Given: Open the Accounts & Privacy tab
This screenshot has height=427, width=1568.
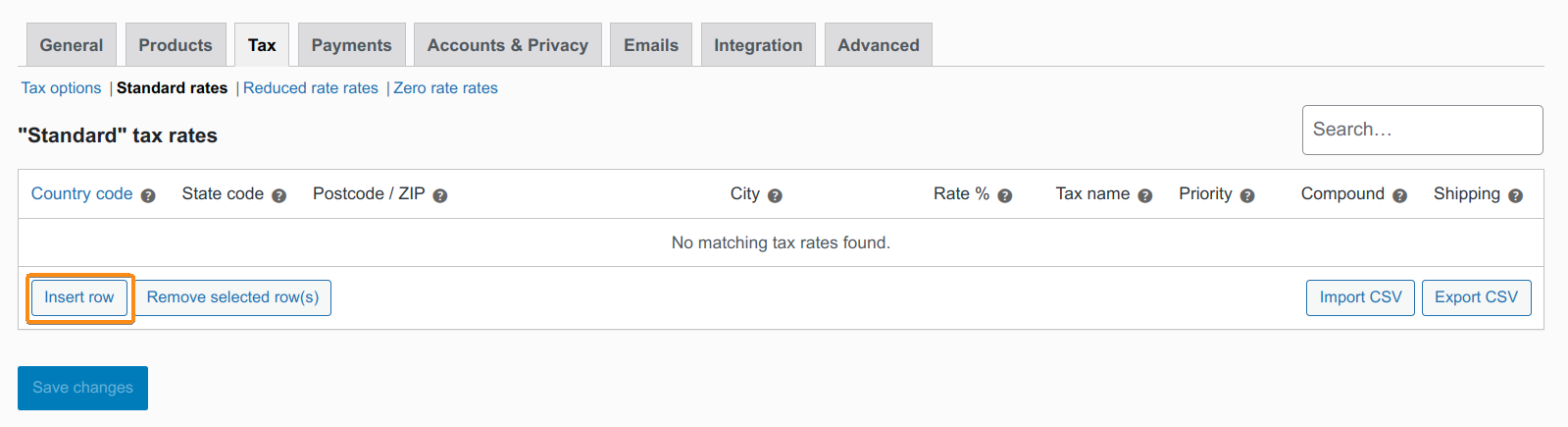Looking at the screenshot, I should tap(508, 45).
